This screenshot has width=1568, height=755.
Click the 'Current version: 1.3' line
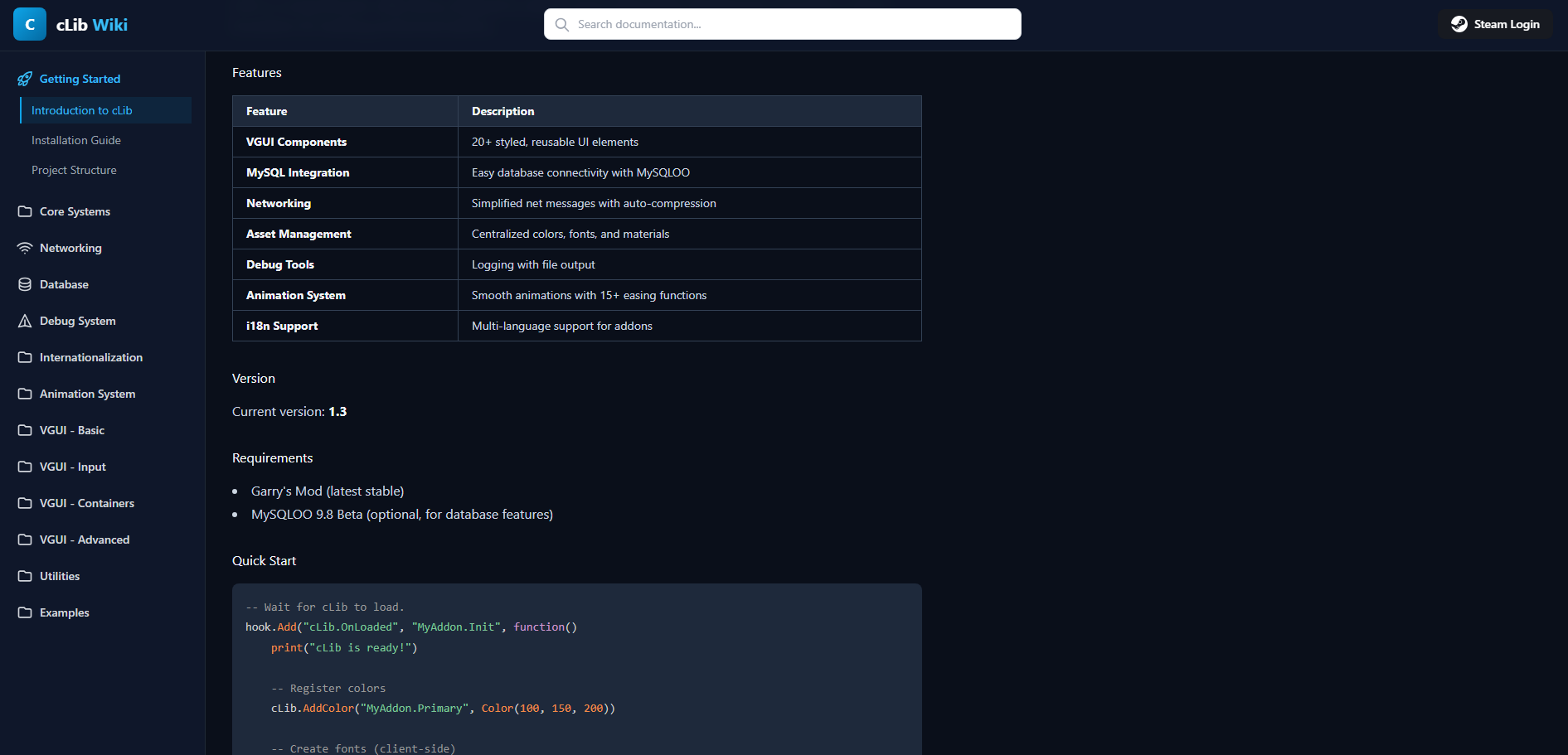(289, 412)
